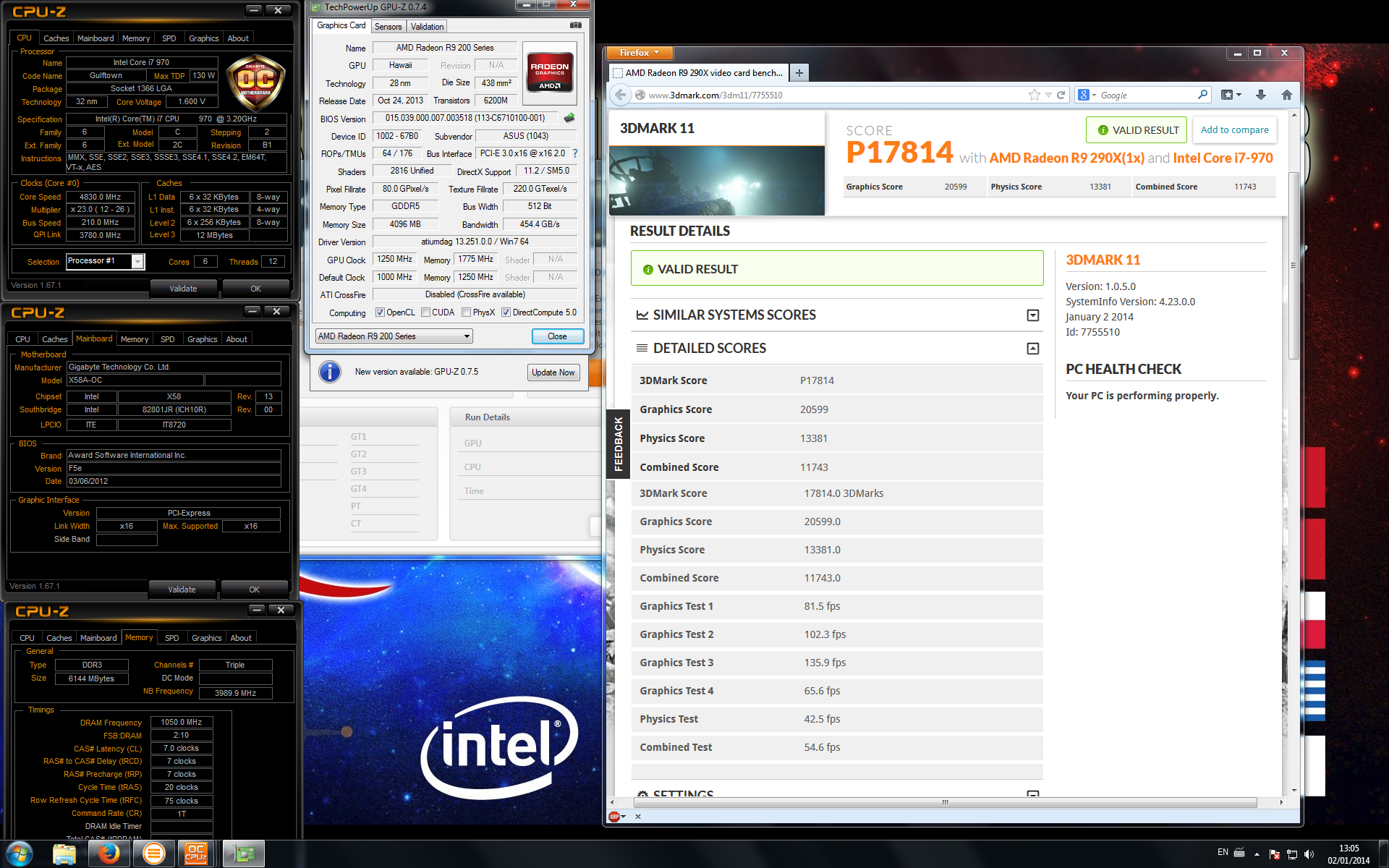The height and width of the screenshot is (868, 1389).
Task: Click Validate in the top CPU-Z window
Action: (183, 289)
